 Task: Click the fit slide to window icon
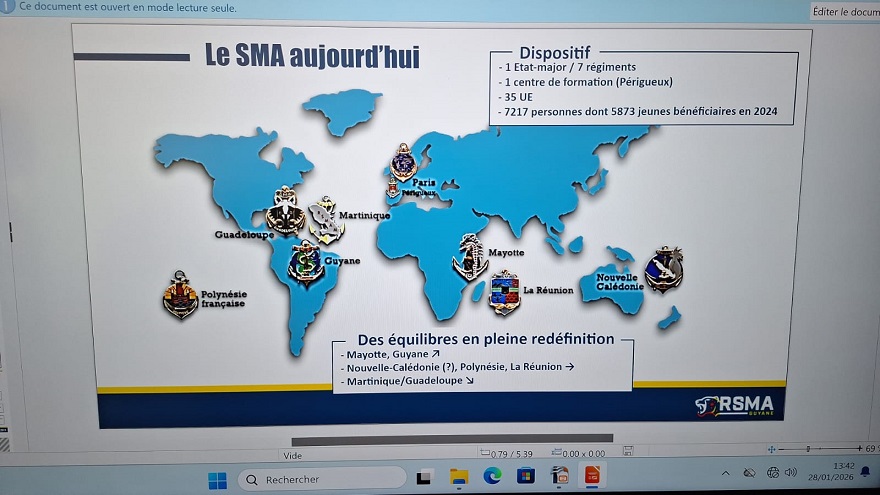click(x=769, y=450)
